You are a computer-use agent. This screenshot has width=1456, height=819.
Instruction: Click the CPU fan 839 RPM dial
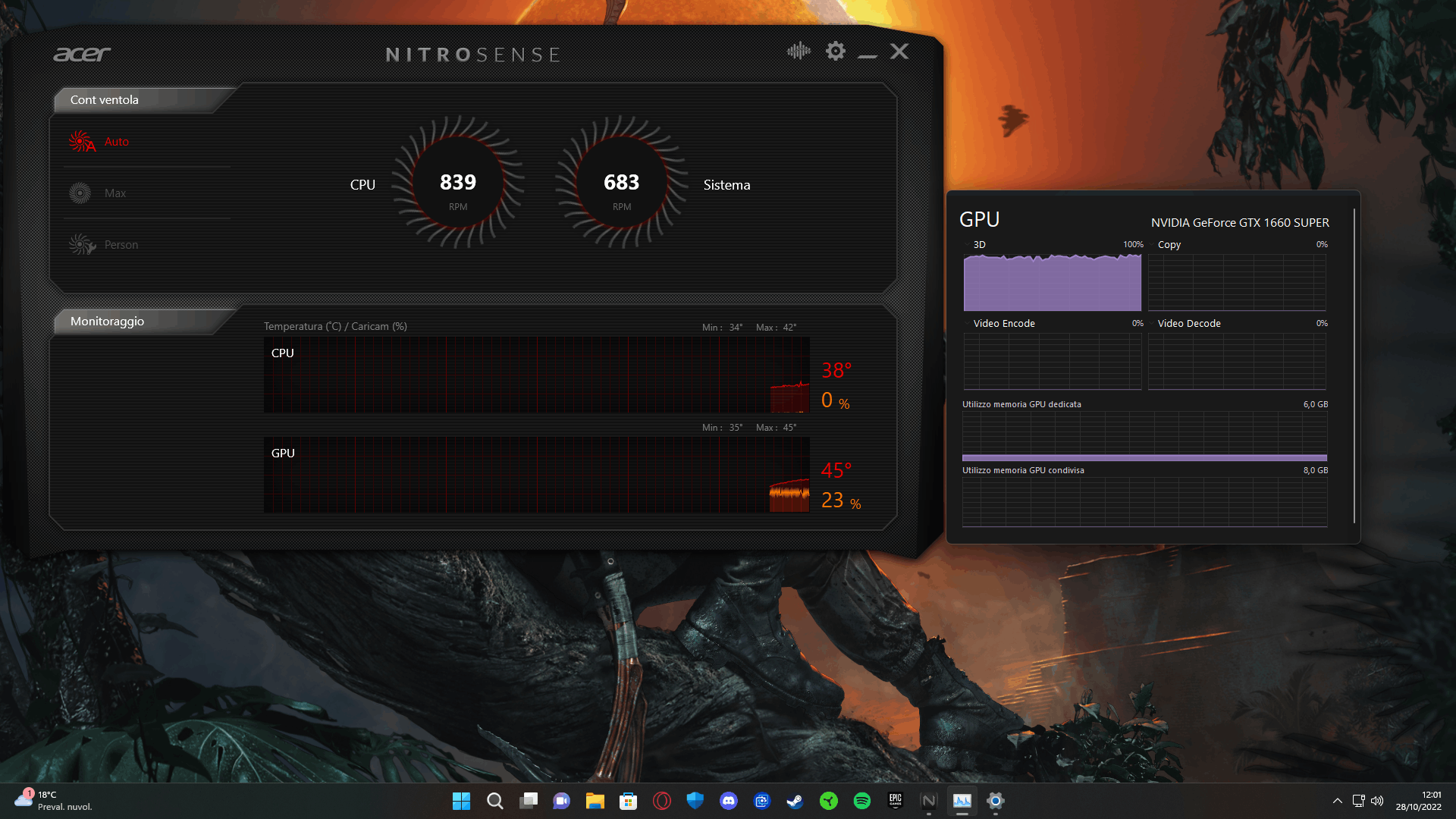(x=458, y=182)
